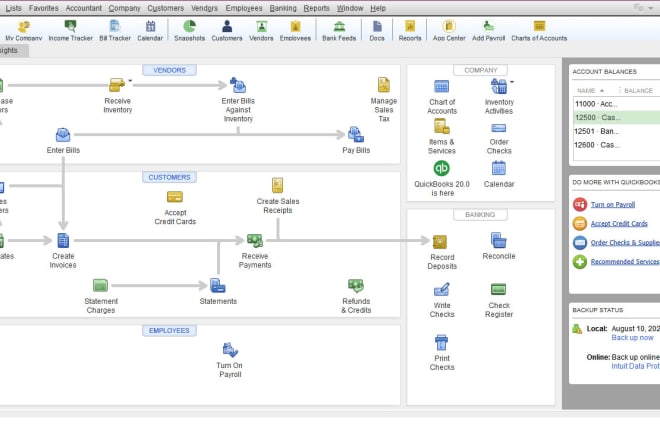660x440 pixels.
Task: Click Employees toolbar icon
Action: pyautogui.click(x=295, y=31)
